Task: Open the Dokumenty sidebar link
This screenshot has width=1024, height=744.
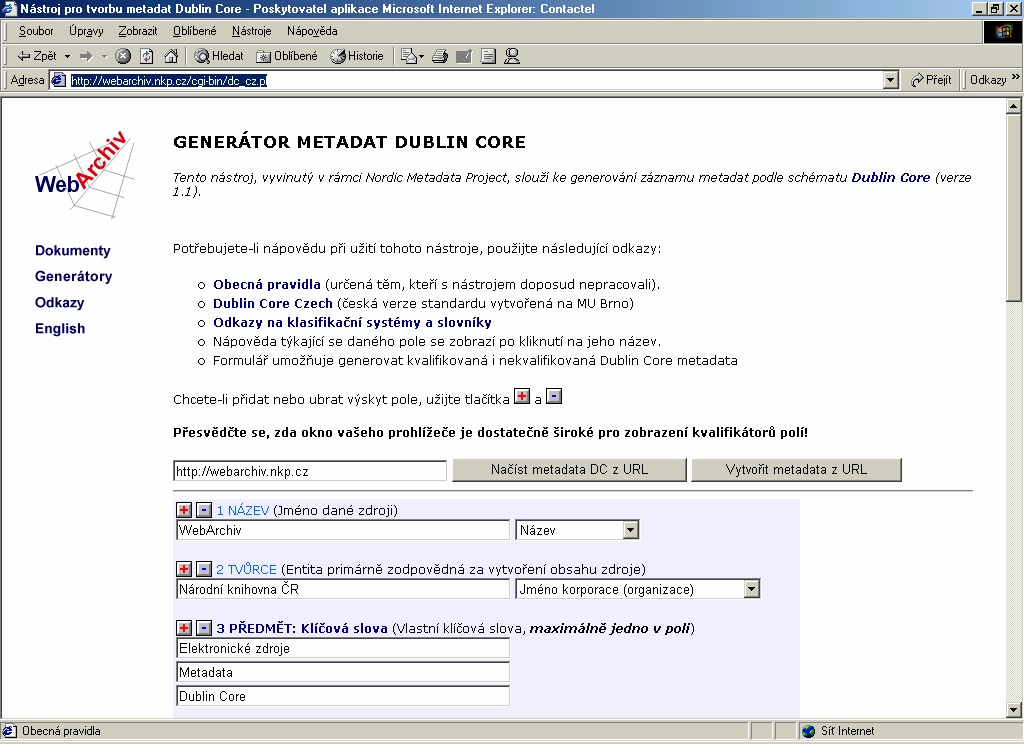Action: click(x=72, y=251)
